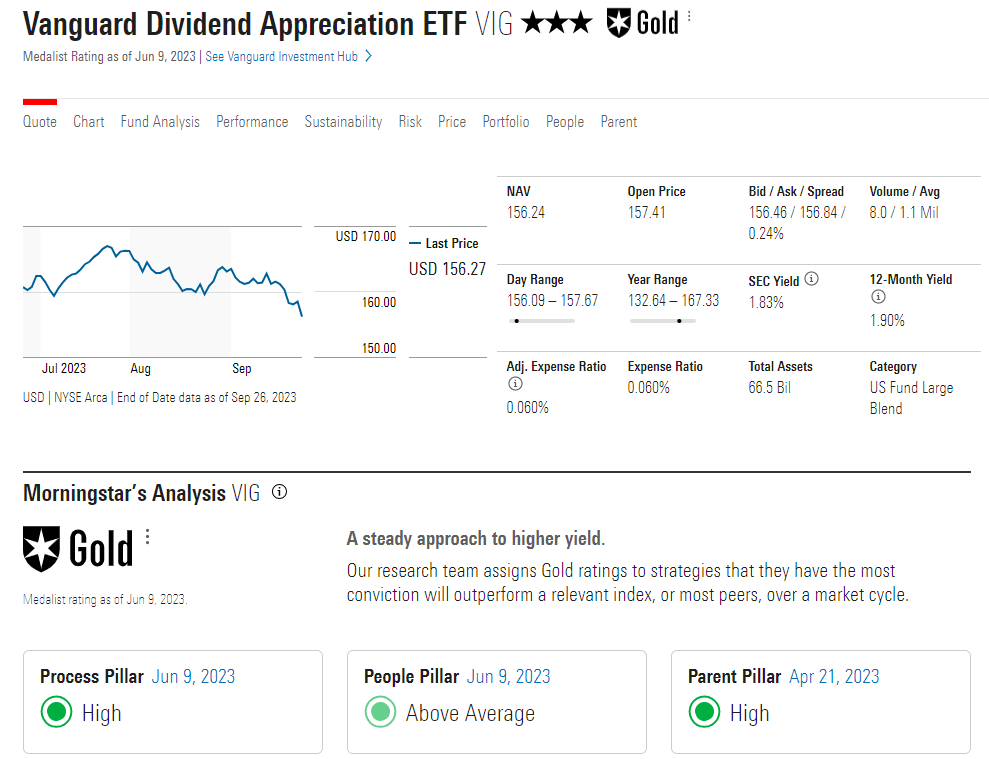989x759 pixels.
Task: Open the Sustainability tab
Action: [x=342, y=121]
